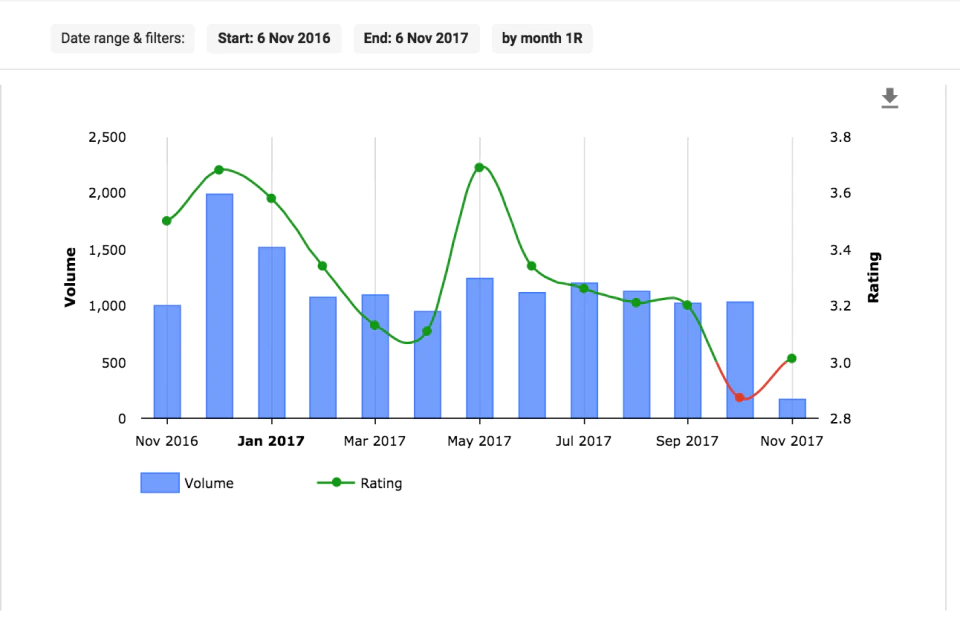Click the Nov 2016 volume bar
Viewport: 960px width, 633px height.
[x=167, y=362]
